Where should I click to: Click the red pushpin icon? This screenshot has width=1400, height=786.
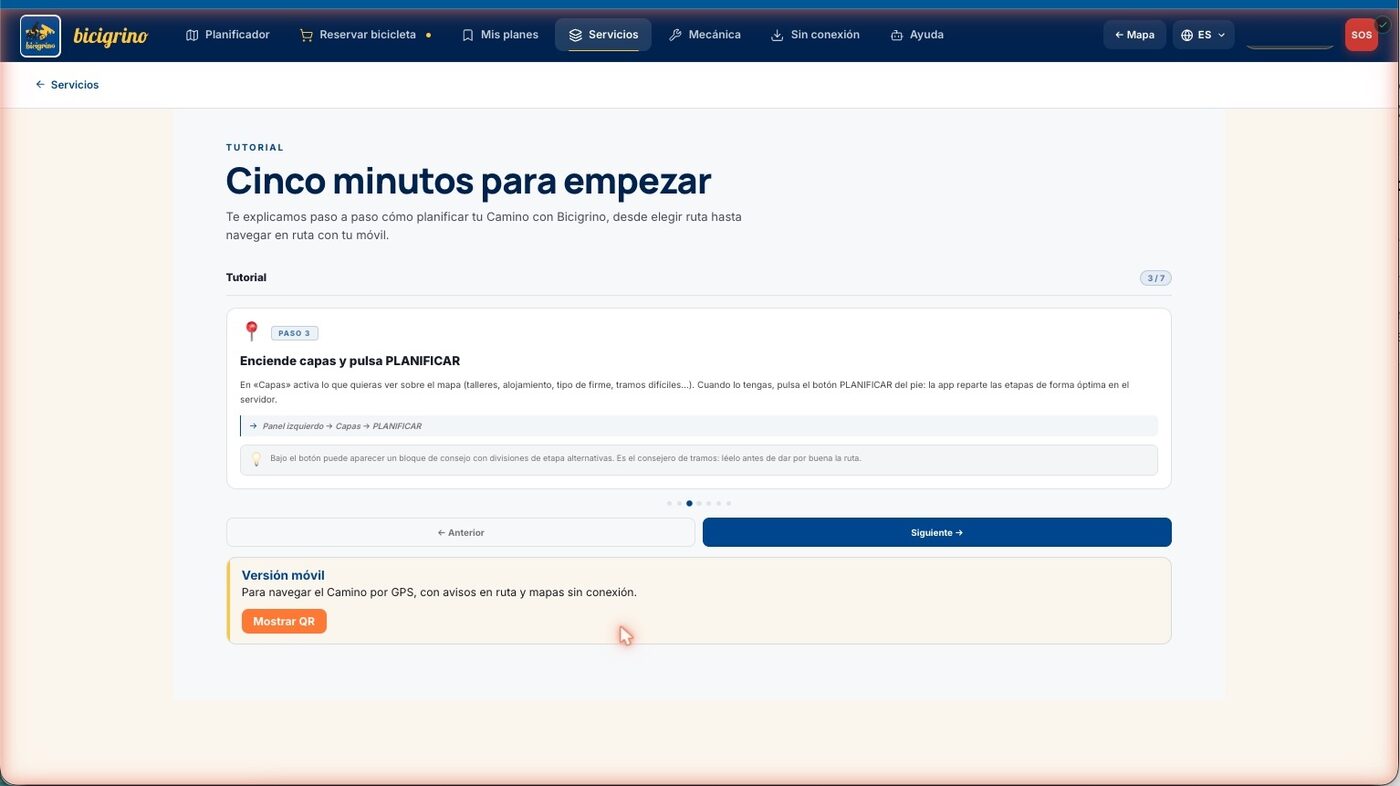tap(251, 331)
